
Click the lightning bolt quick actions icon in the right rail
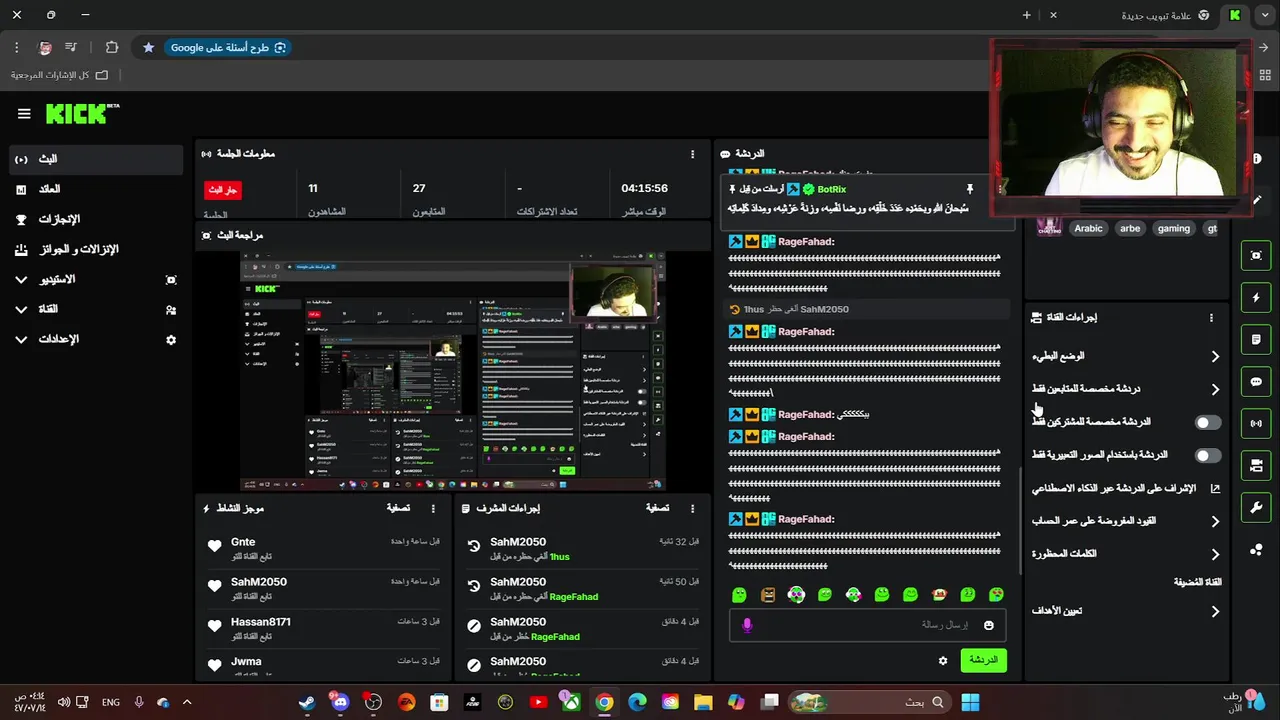pyautogui.click(x=1256, y=298)
